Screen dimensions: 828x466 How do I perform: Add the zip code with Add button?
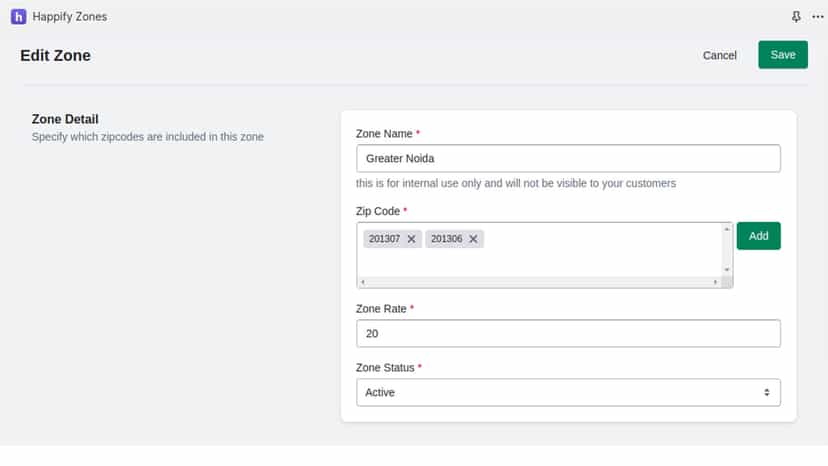click(758, 236)
